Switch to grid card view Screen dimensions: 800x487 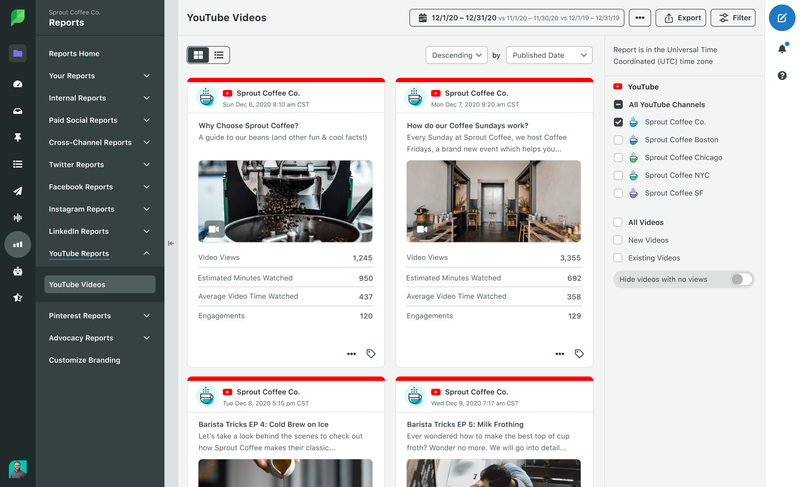pyautogui.click(x=198, y=55)
